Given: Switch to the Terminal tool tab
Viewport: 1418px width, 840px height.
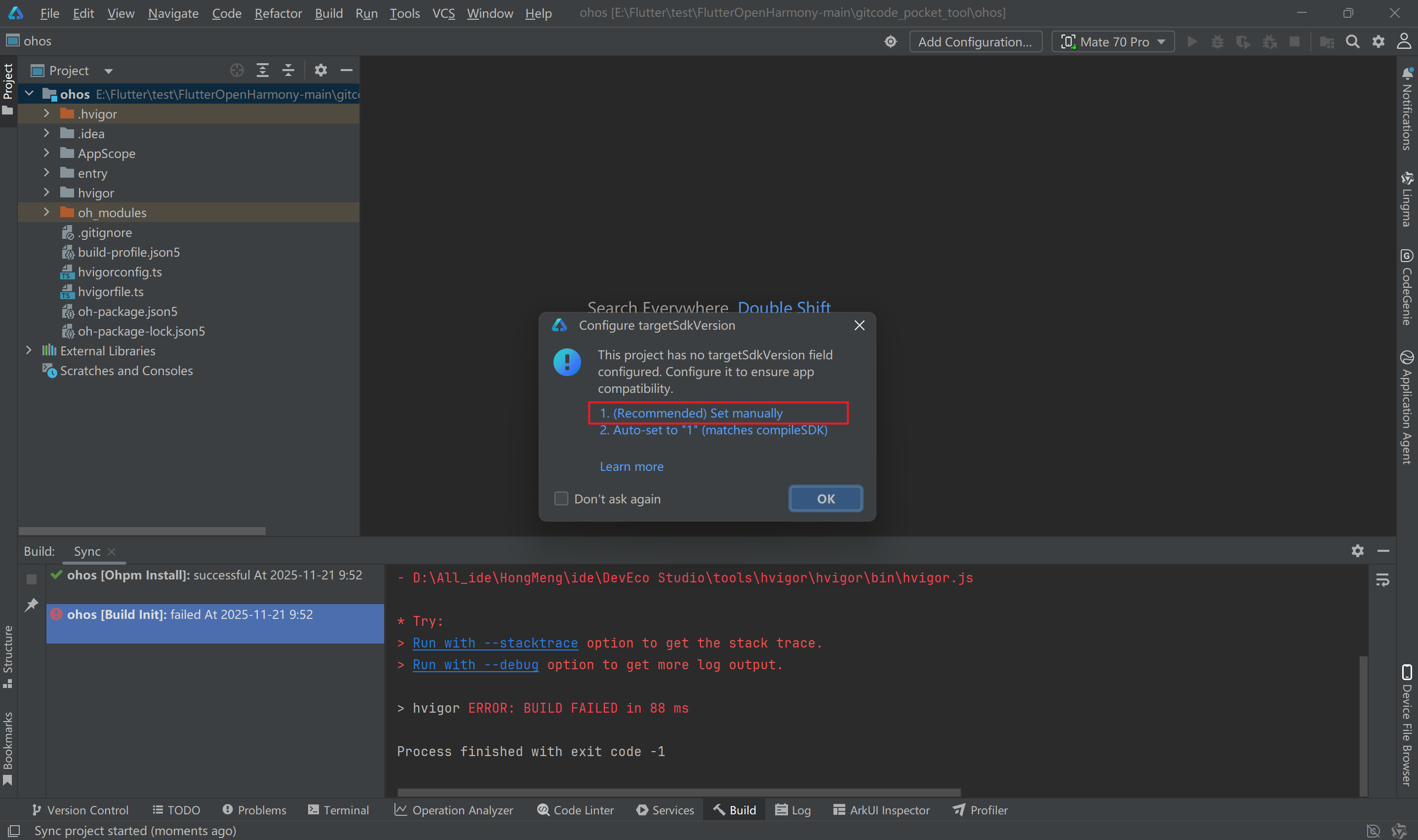Looking at the screenshot, I should (x=338, y=810).
